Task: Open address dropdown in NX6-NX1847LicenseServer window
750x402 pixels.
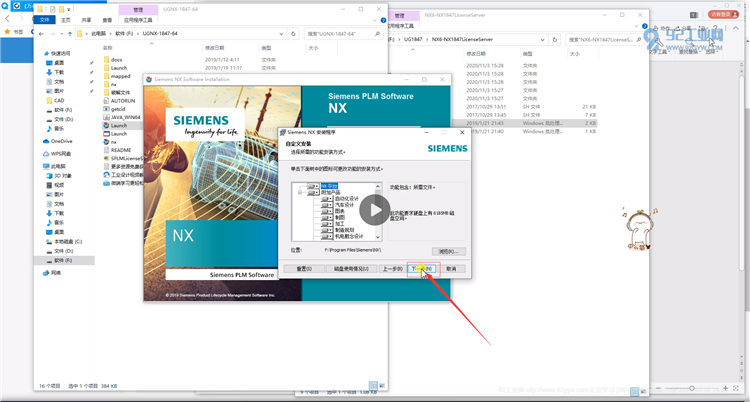Action: 542,40
